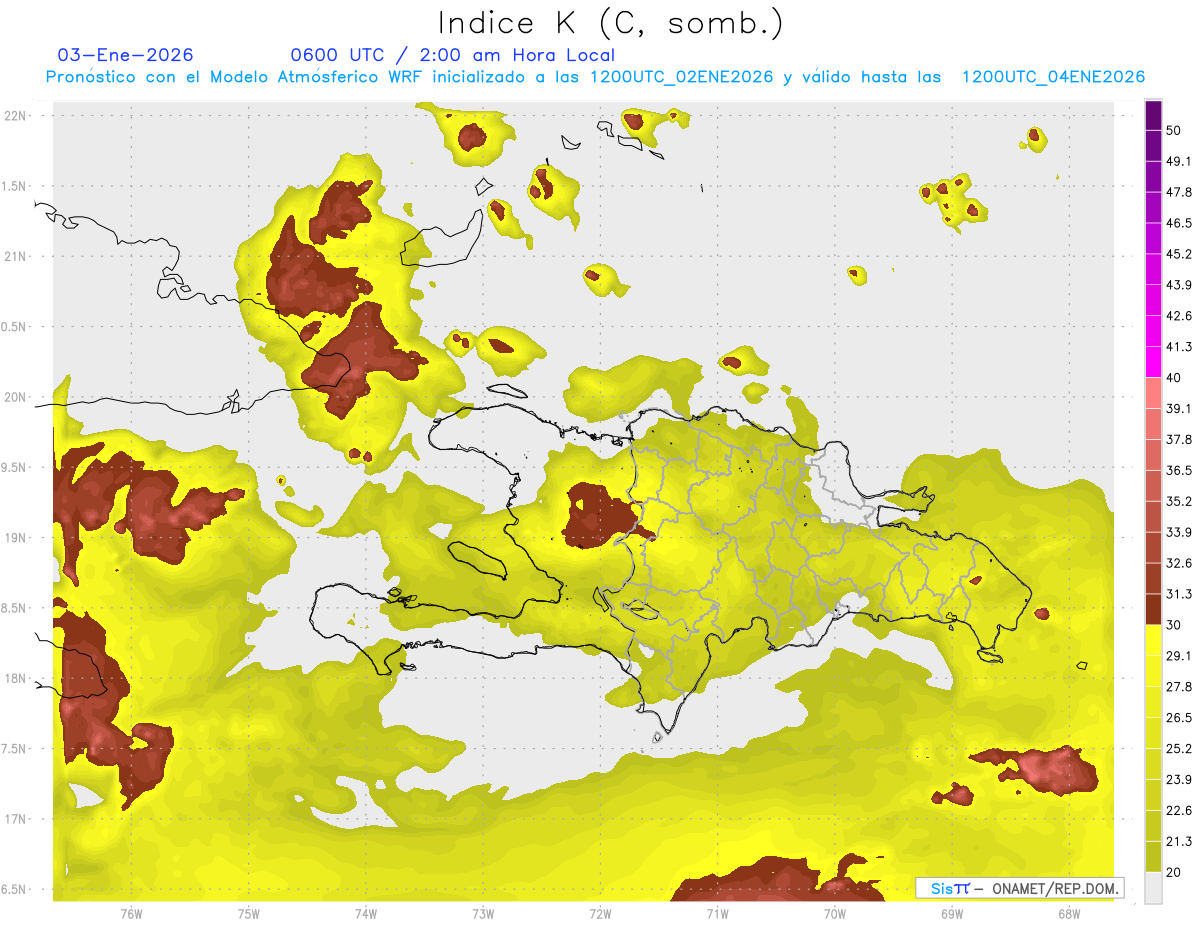
Task: Click the "21N" latitude label
Action: [x=15, y=256]
